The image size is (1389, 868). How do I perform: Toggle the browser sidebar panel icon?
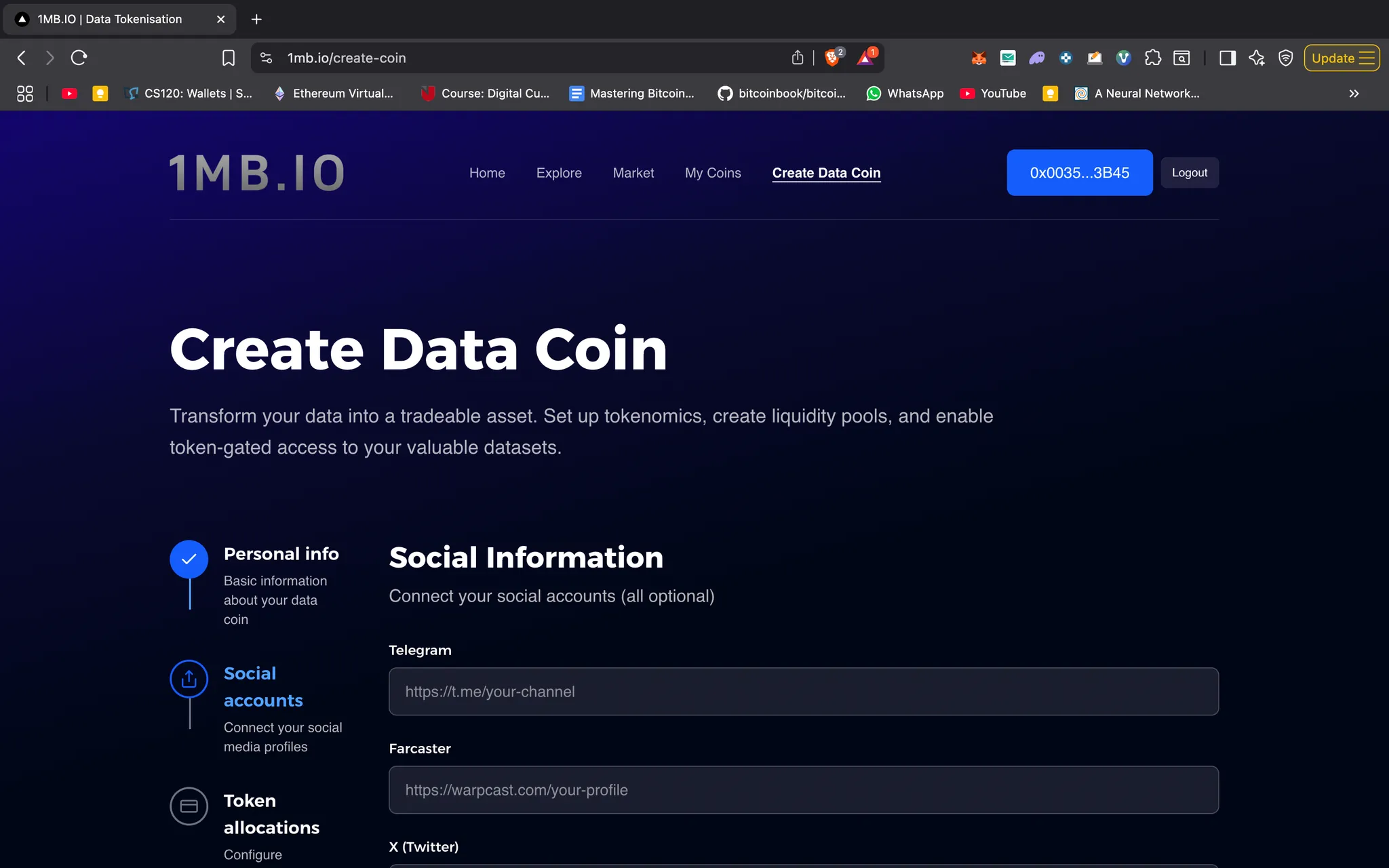click(1227, 58)
